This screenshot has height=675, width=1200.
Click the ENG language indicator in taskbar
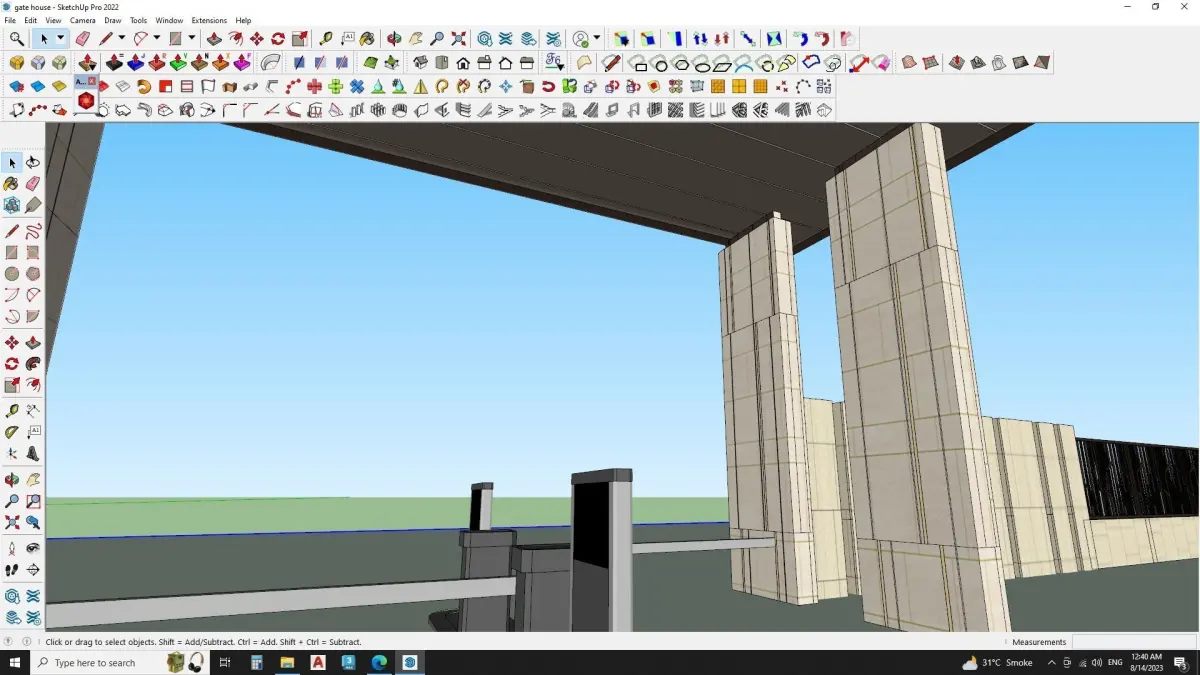(x=1115, y=663)
